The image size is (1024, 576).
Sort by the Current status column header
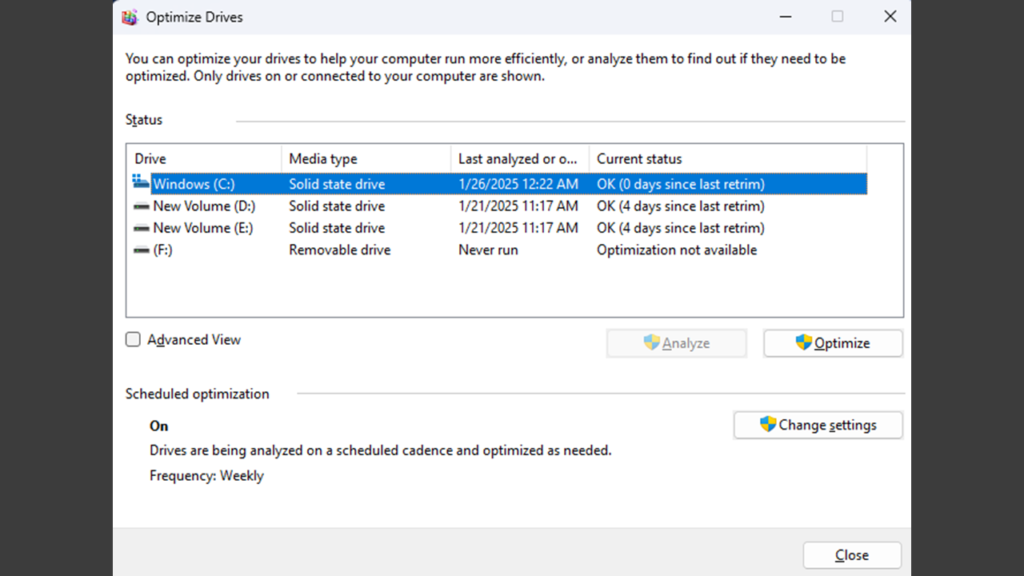[728, 159]
